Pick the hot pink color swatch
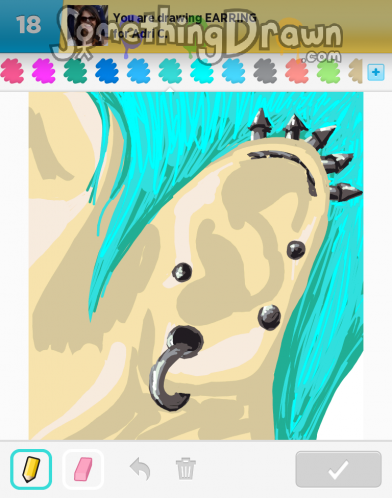This screenshot has width=392, height=498. [12, 71]
